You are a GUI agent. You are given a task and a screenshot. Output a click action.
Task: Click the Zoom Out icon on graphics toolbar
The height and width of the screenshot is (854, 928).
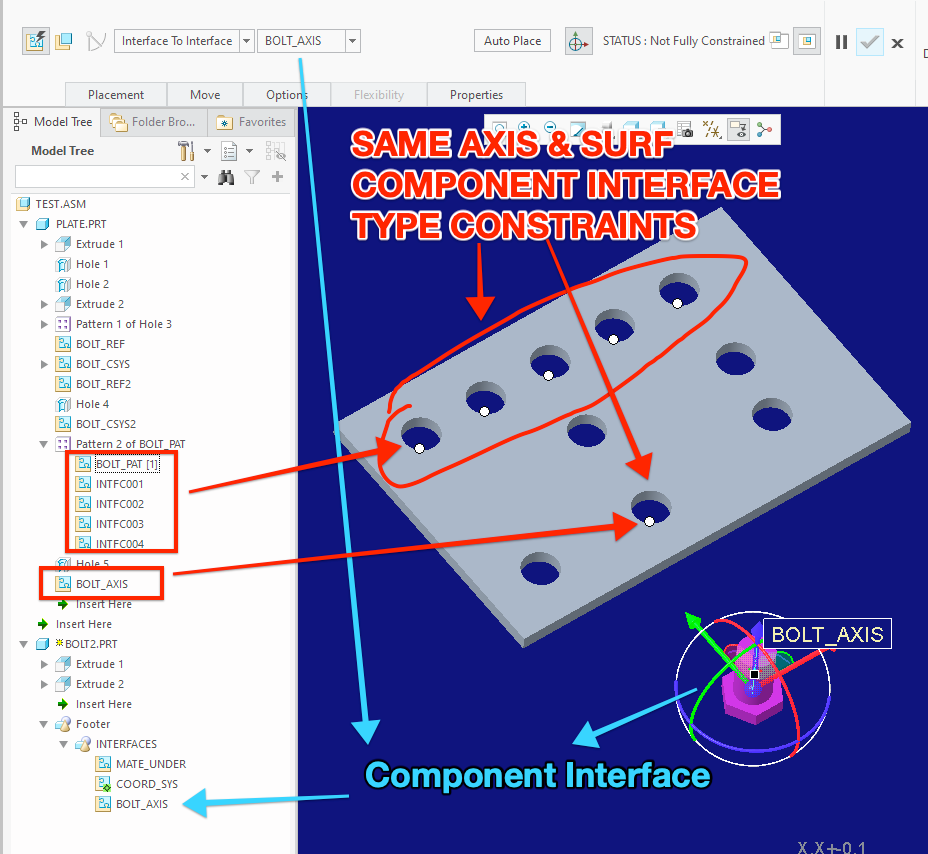click(x=548, y=128)
